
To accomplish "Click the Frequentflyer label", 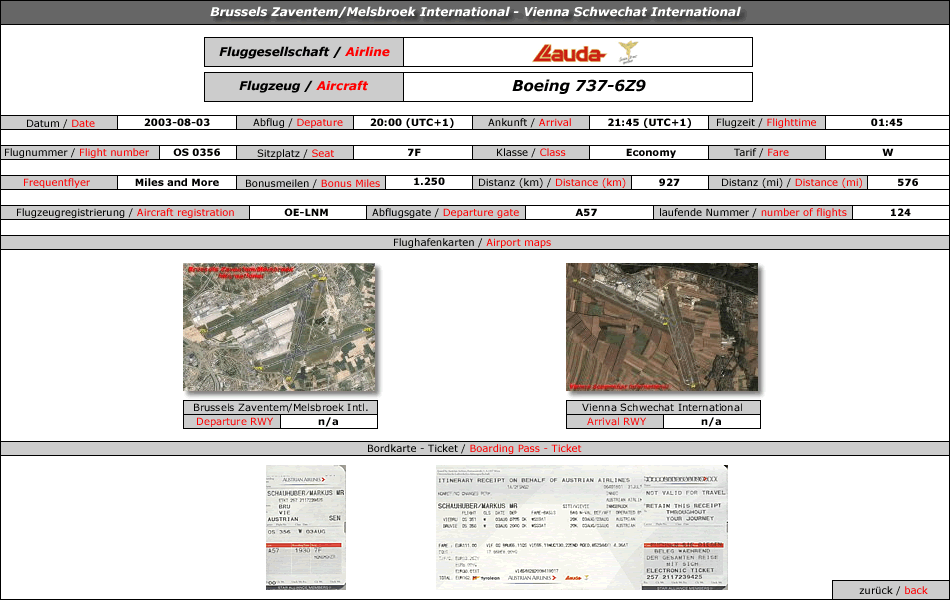I will coord(59,182).
